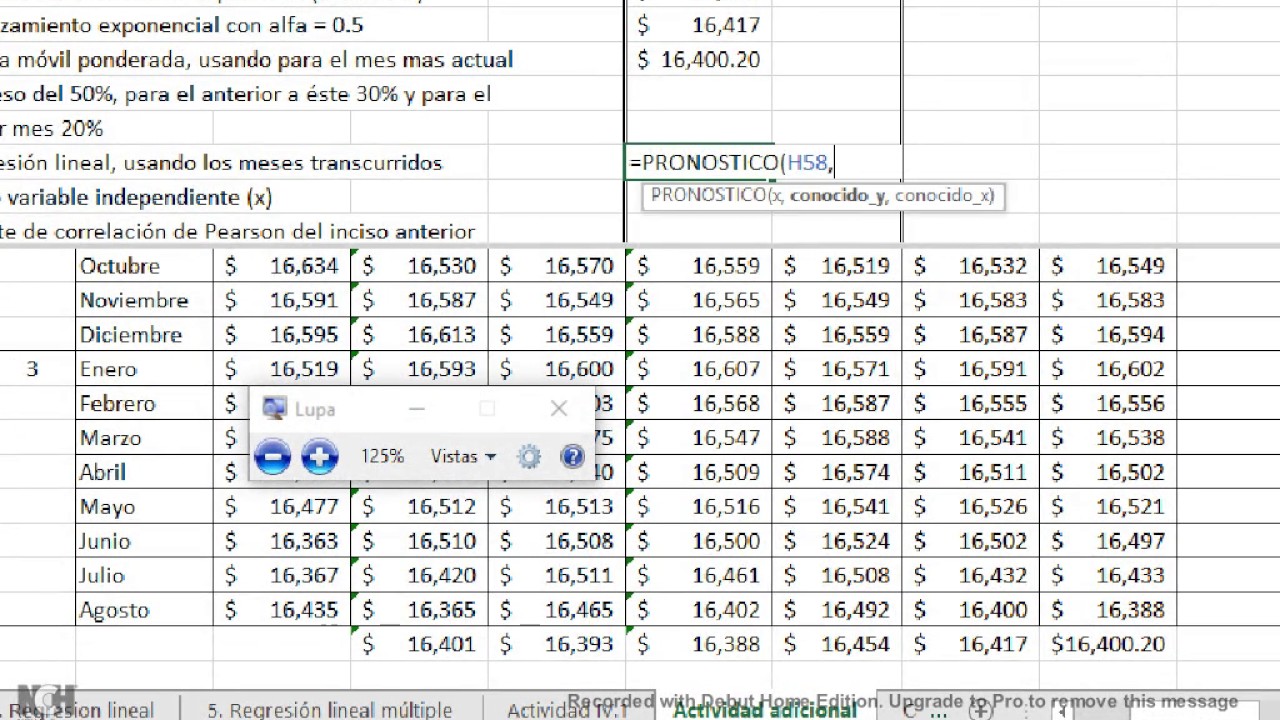Expand the Vistas dropdown in Lupa

(x=463, y=456)
